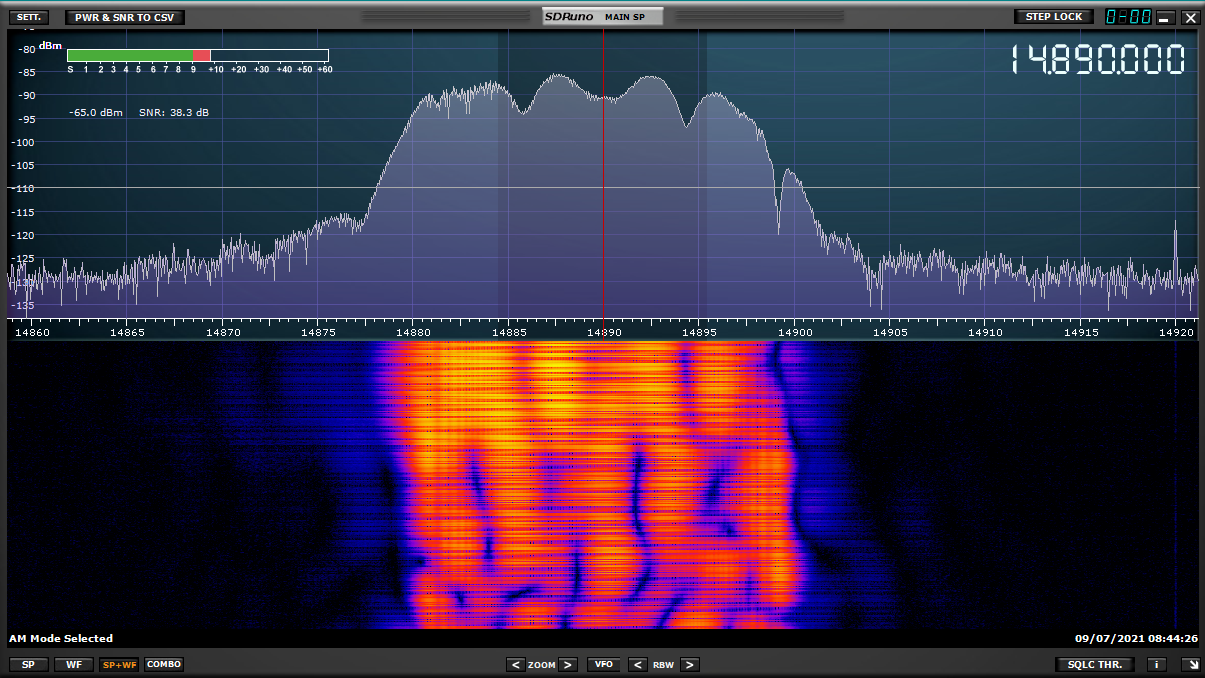1205x678 pixels.
Task: Open the SETT. settings panel
Action: pyautogui.click(x=27, y=17)
